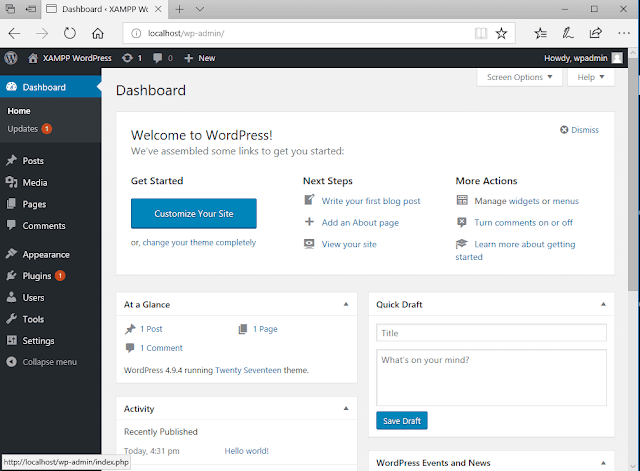
Task: Click the WordPress logo in admin bar
Action: click(11, 58)
